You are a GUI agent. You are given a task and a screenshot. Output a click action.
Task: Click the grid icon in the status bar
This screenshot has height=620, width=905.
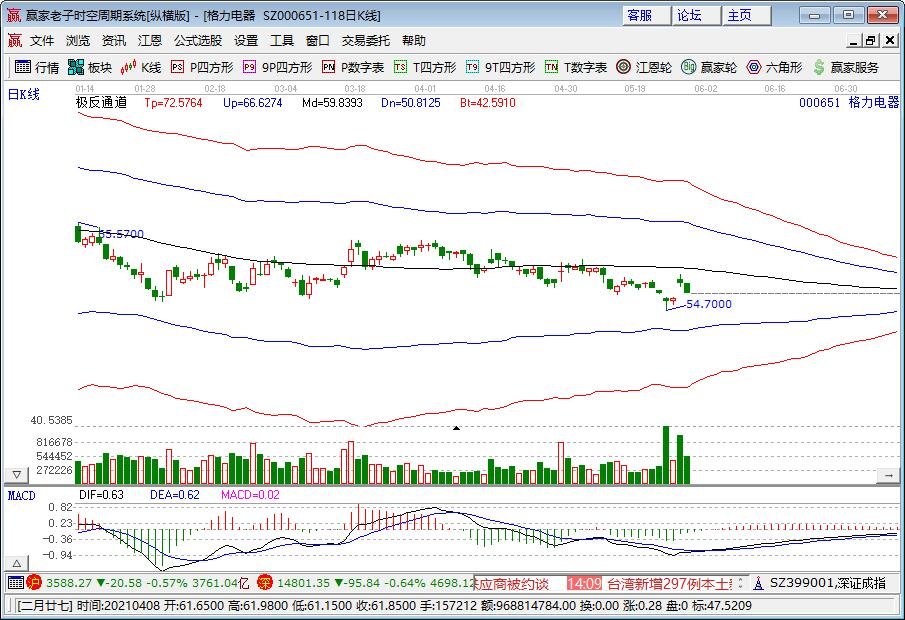tap(16, 582)
